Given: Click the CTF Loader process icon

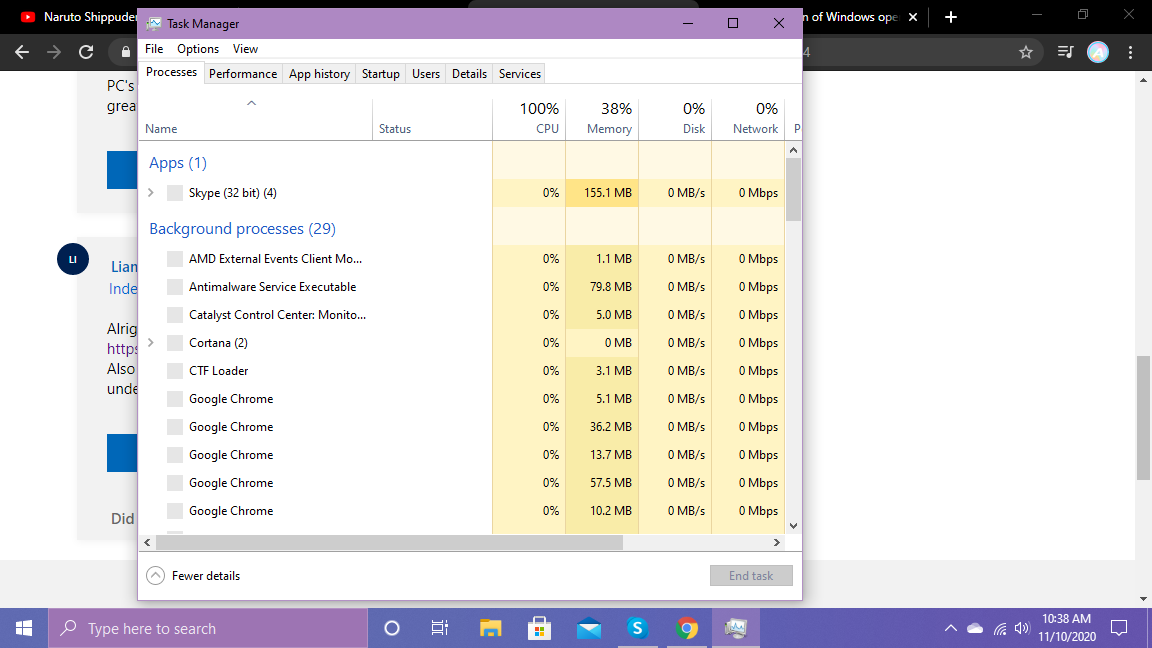Looking at the screenshot, I should [x=175, y=371].
